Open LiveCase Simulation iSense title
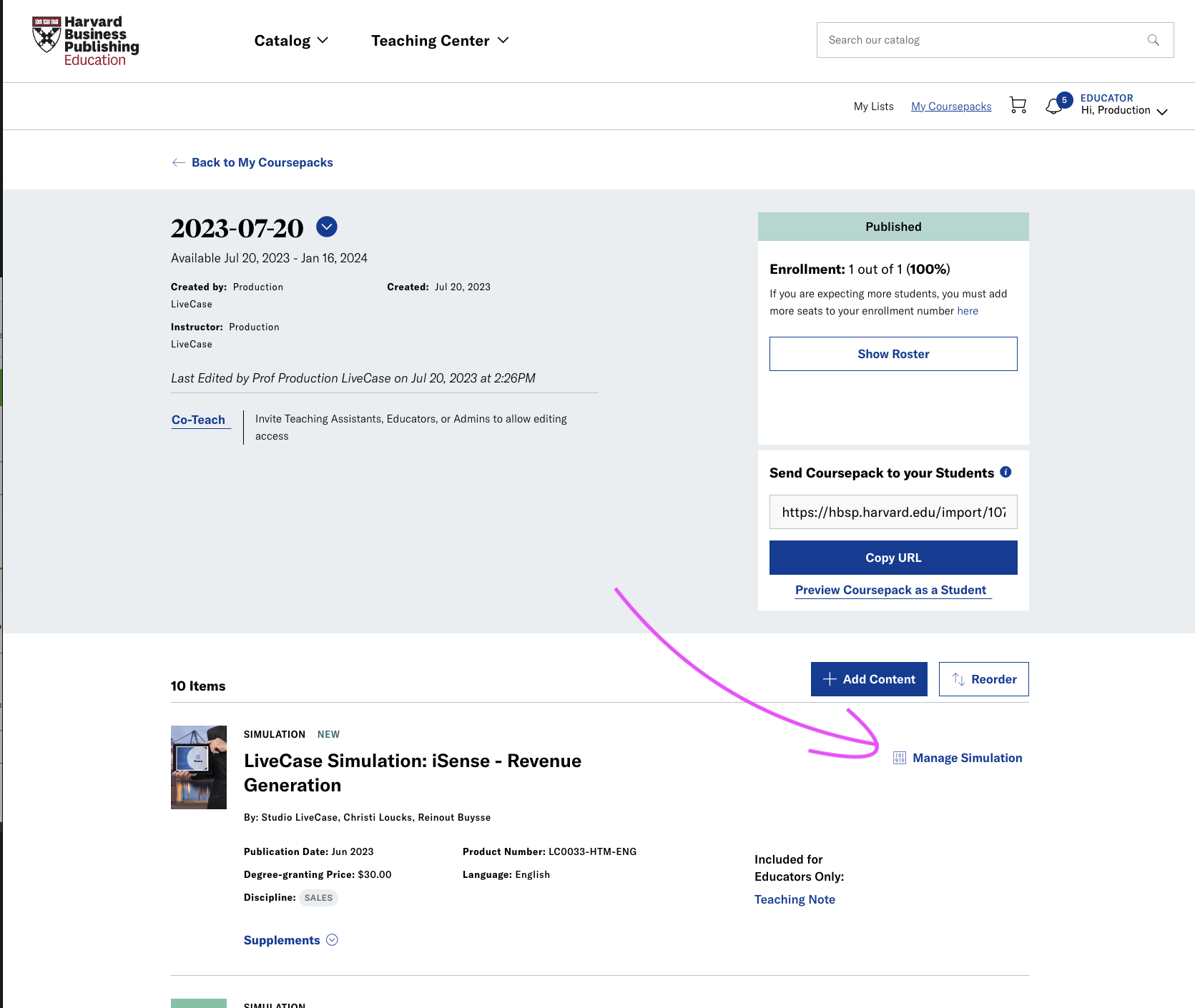Viewport: 1195px width, 1008px height. [413, 773]
